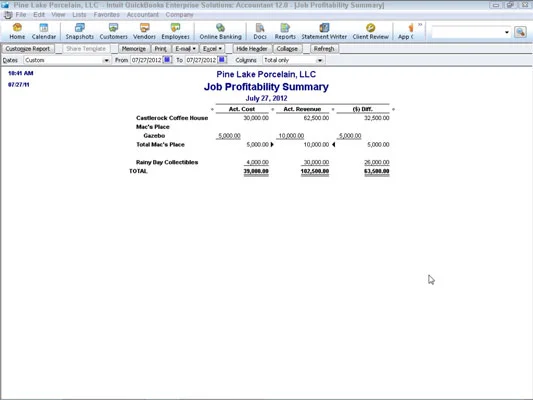Print the report
This screenshot has height=400, width=533.
161,49
